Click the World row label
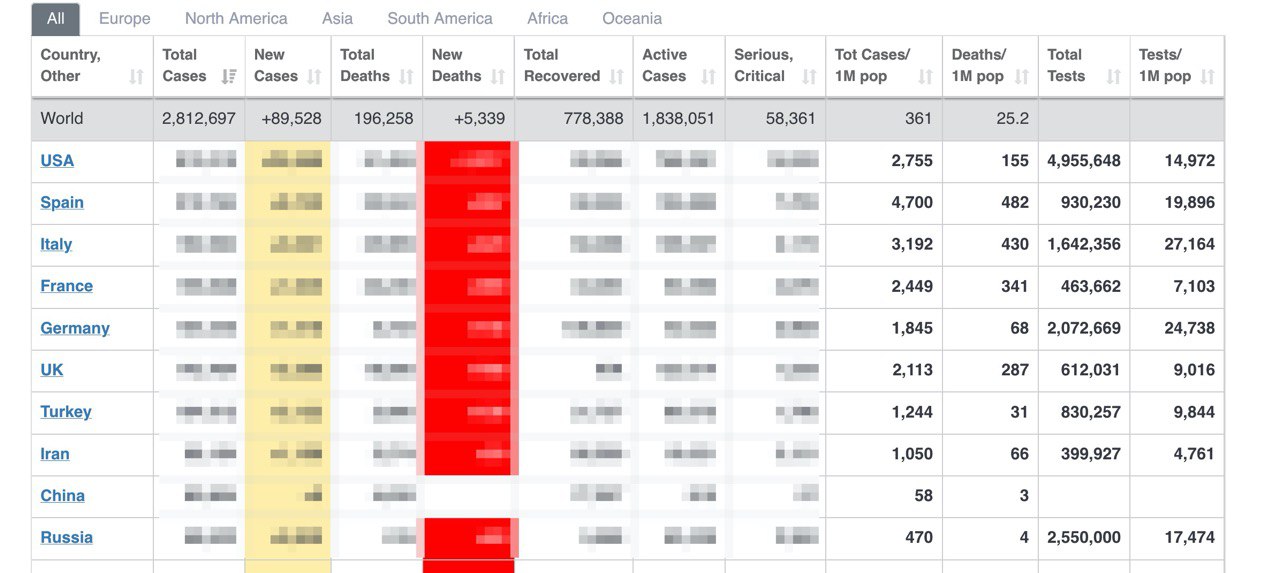Screen dimensions: 1280x573 click(62, 119)
